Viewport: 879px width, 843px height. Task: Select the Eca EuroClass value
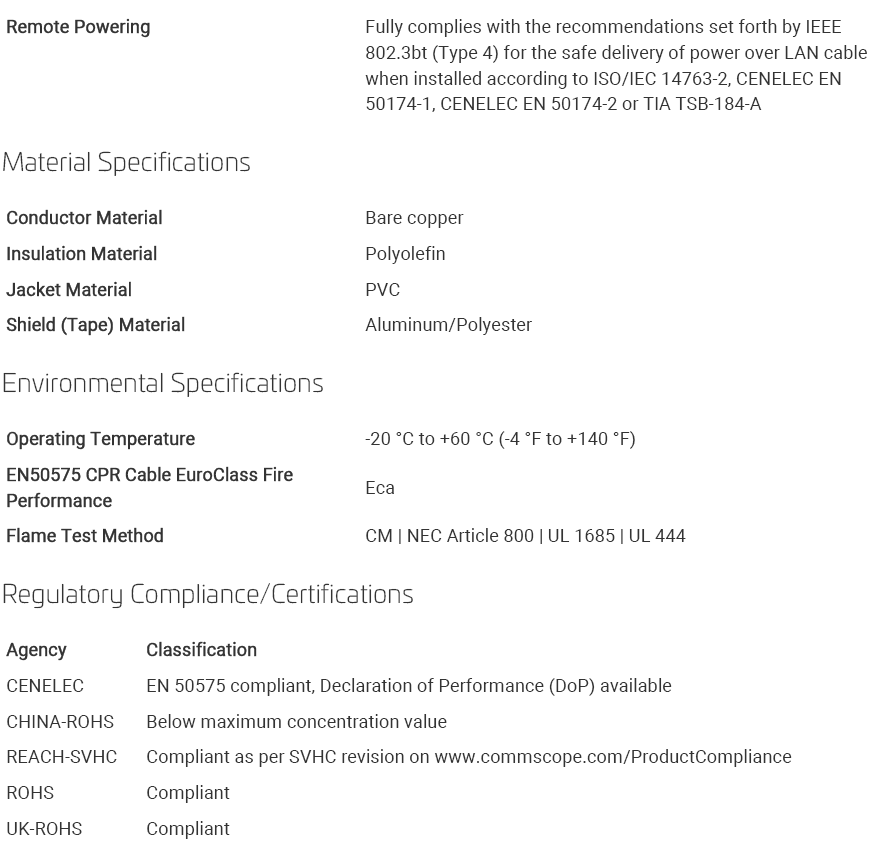point(380,488)
